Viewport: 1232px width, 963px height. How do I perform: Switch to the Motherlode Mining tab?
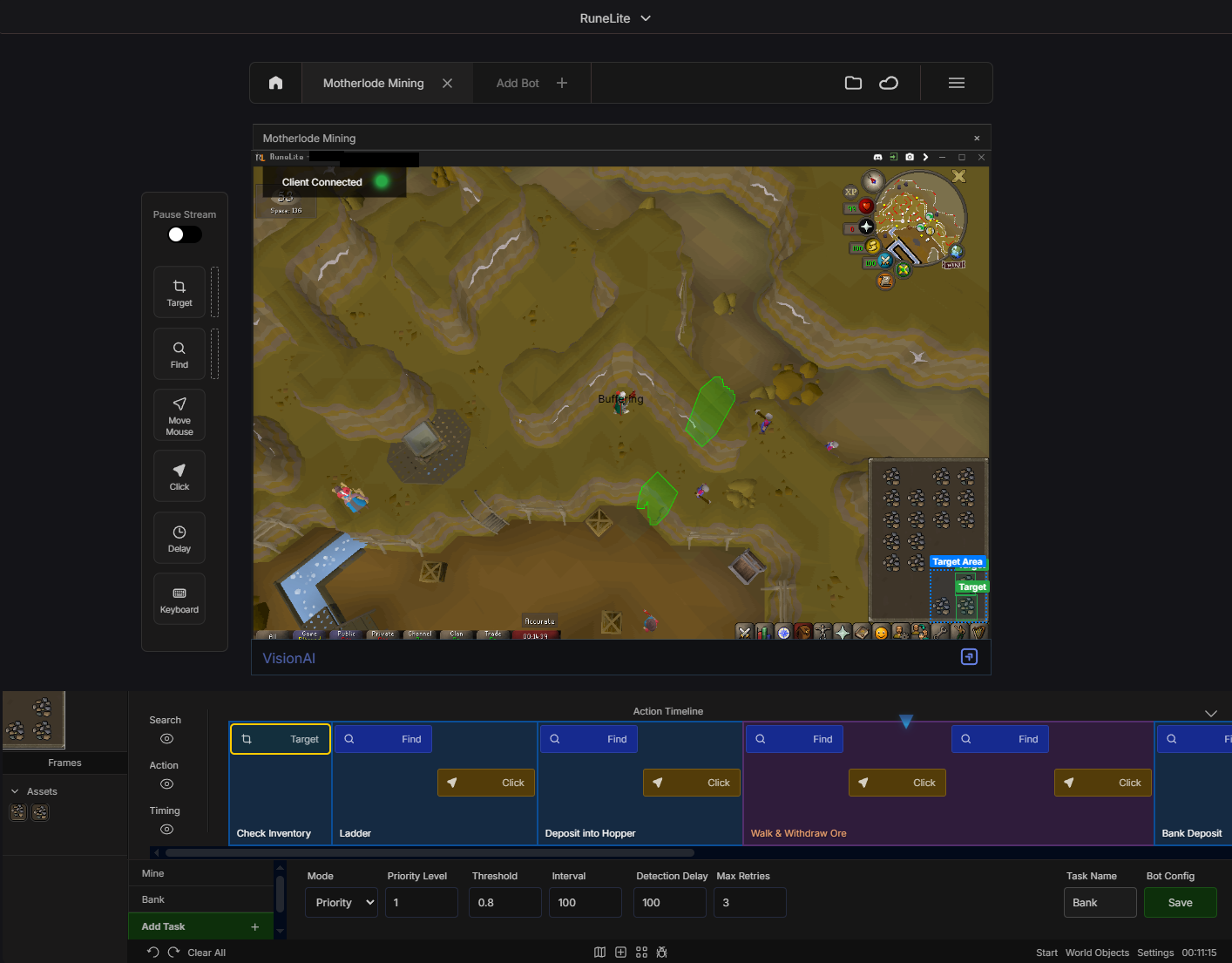click(x=373, y=83)
